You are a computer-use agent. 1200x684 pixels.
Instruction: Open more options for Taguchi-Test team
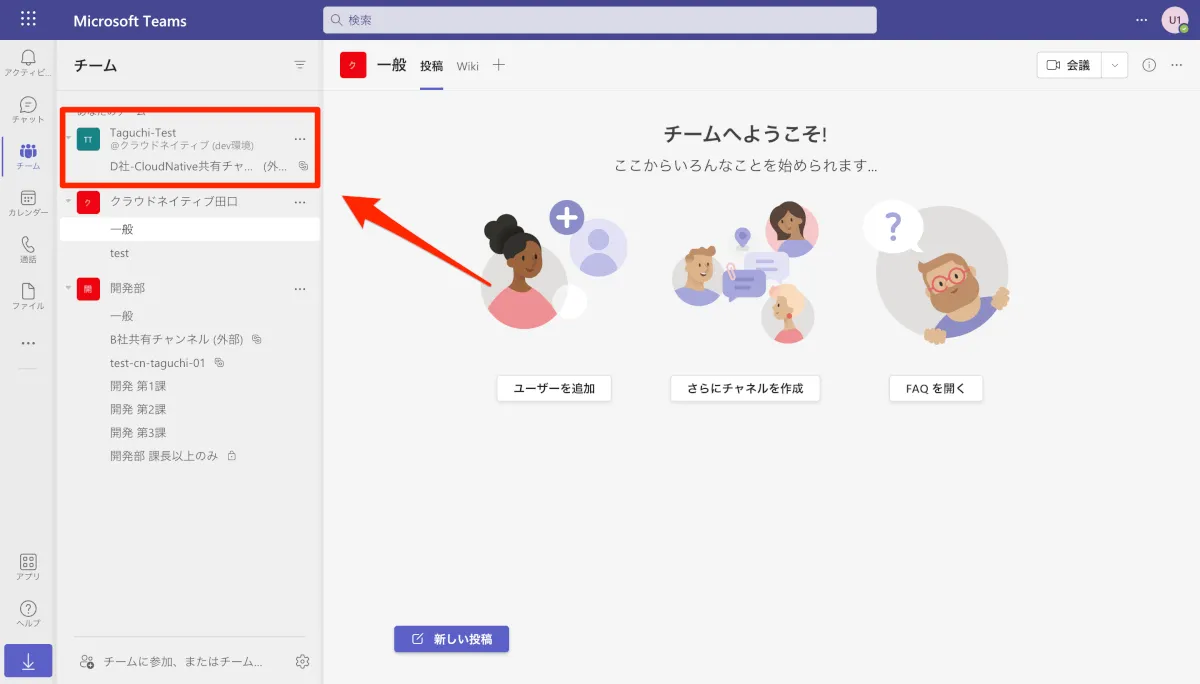300,139
